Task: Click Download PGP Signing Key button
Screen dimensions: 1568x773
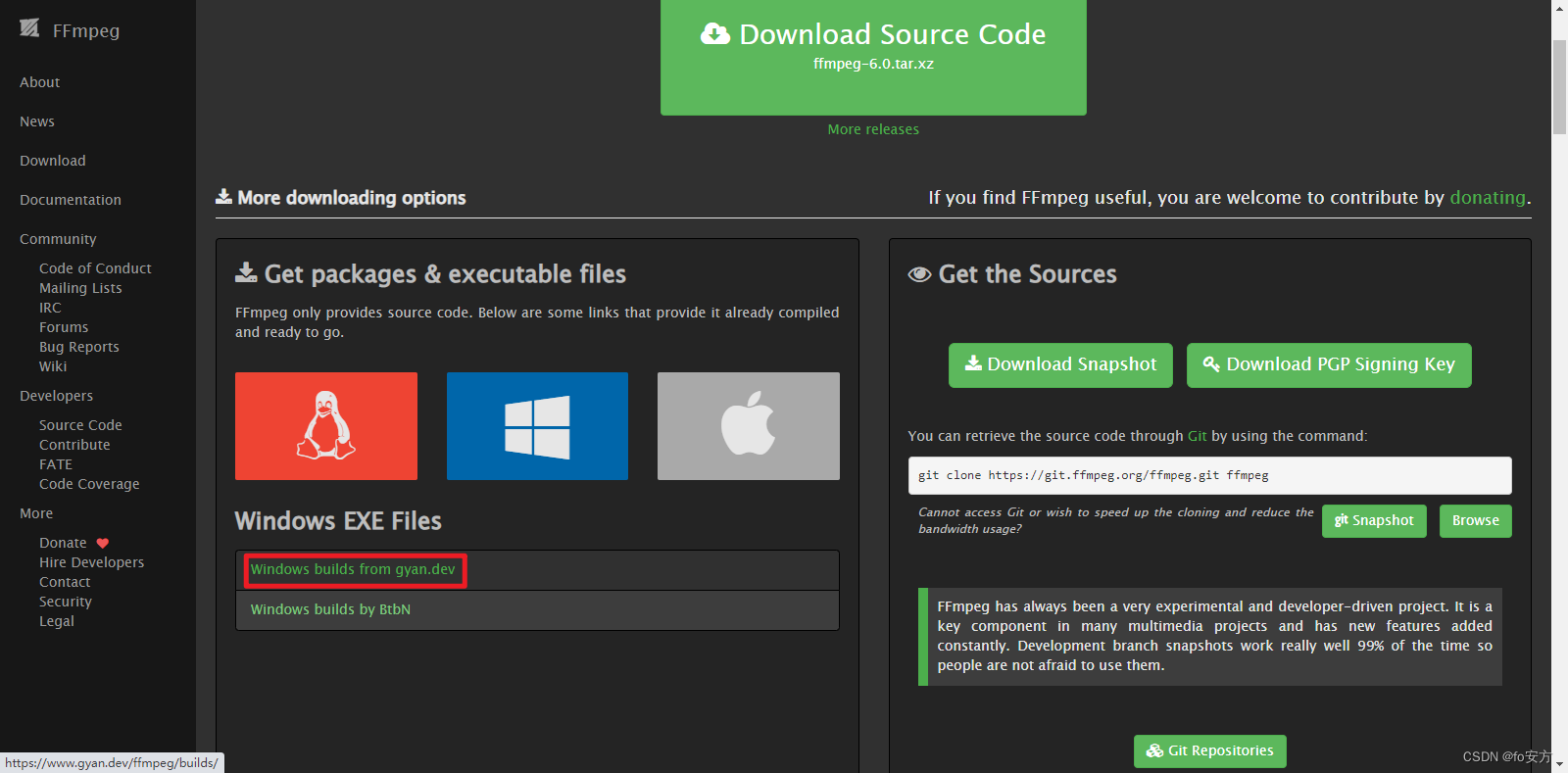Action: click(x=1329, y=365)
